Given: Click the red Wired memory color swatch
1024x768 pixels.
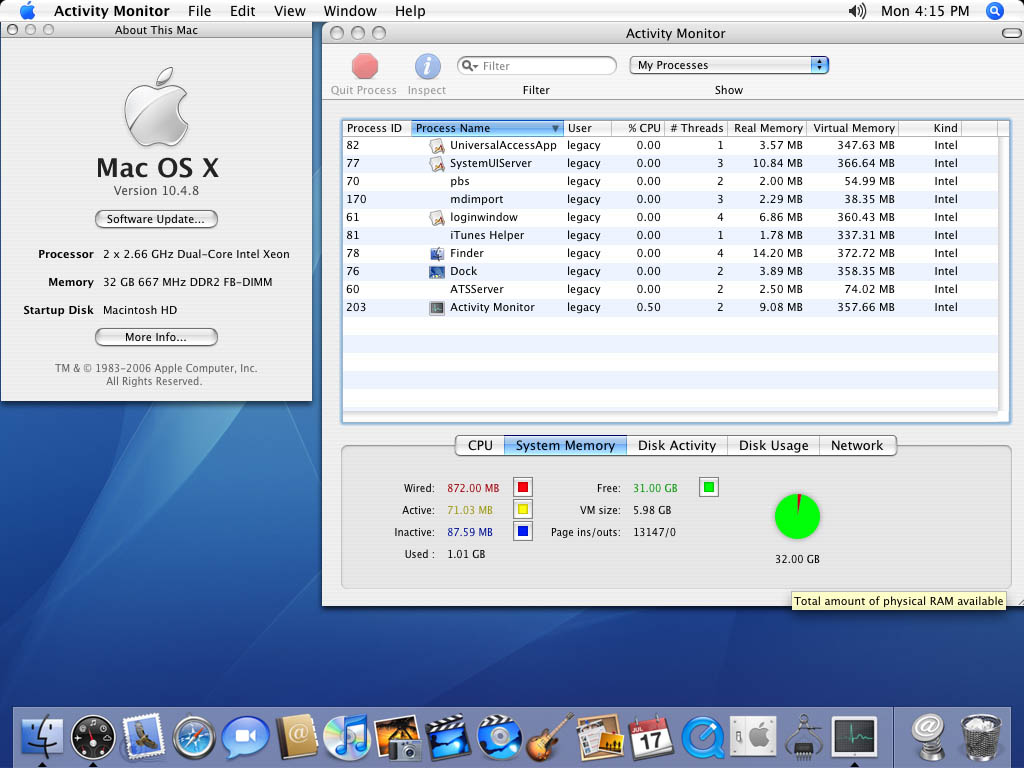Looking at the screenshot, I should (522, 488).
